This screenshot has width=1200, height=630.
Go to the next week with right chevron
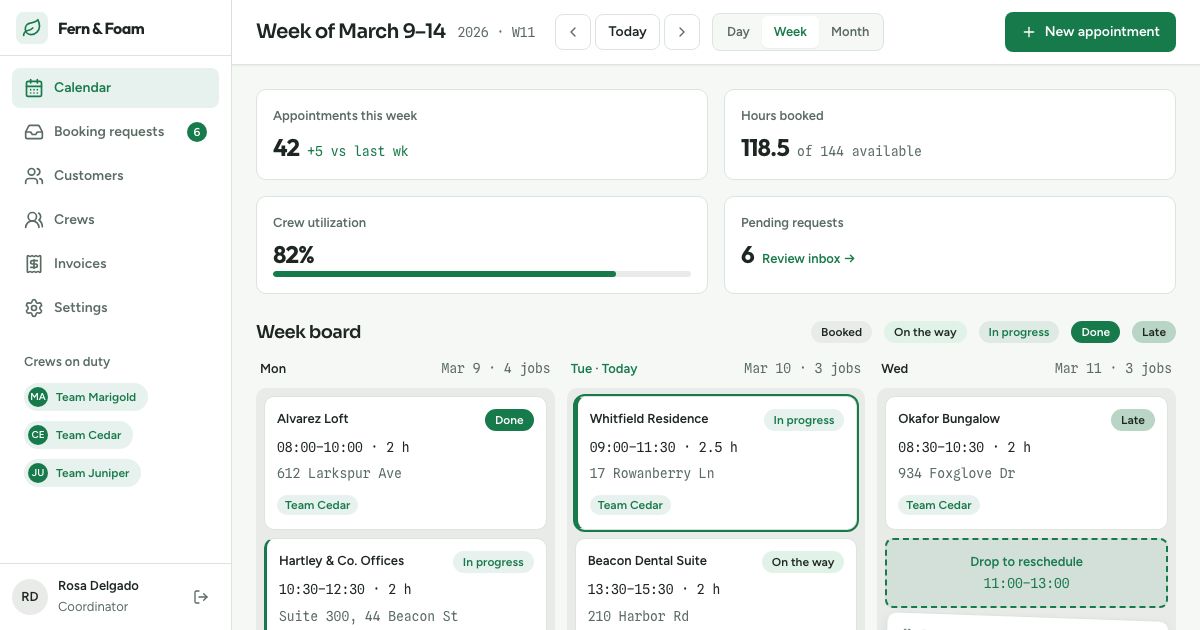pos(682,32)
